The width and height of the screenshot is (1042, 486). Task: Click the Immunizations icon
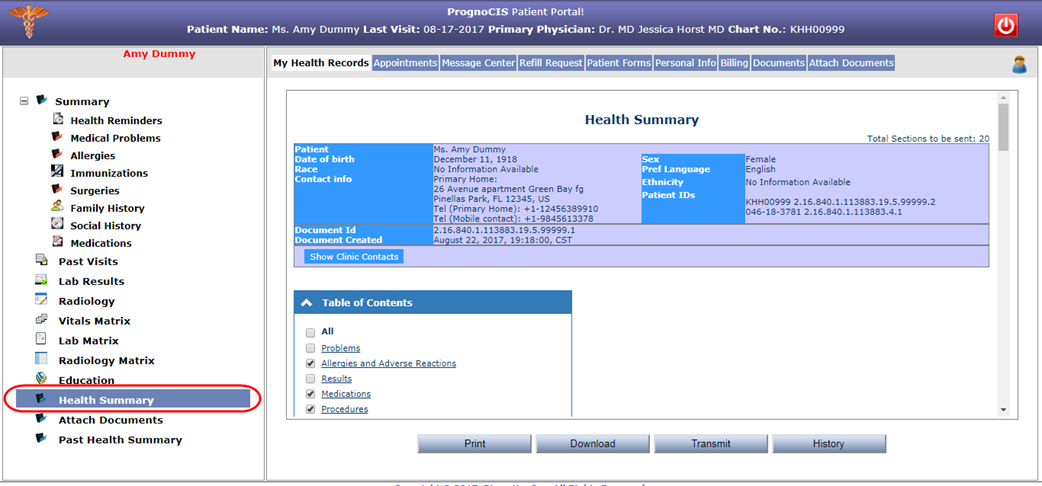click(x=58, y=172)
